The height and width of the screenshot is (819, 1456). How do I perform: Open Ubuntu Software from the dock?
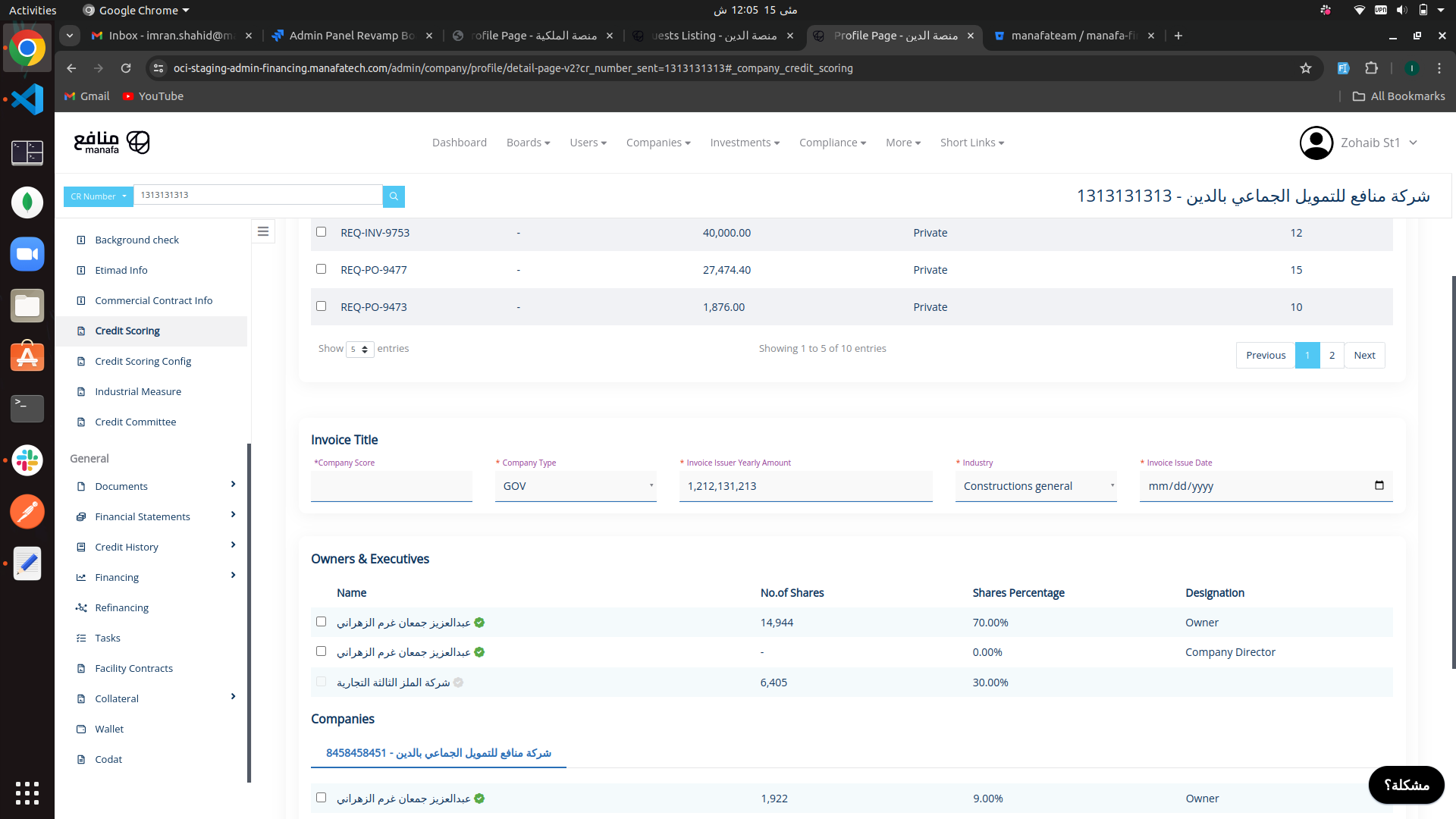(x=27, y=357)
